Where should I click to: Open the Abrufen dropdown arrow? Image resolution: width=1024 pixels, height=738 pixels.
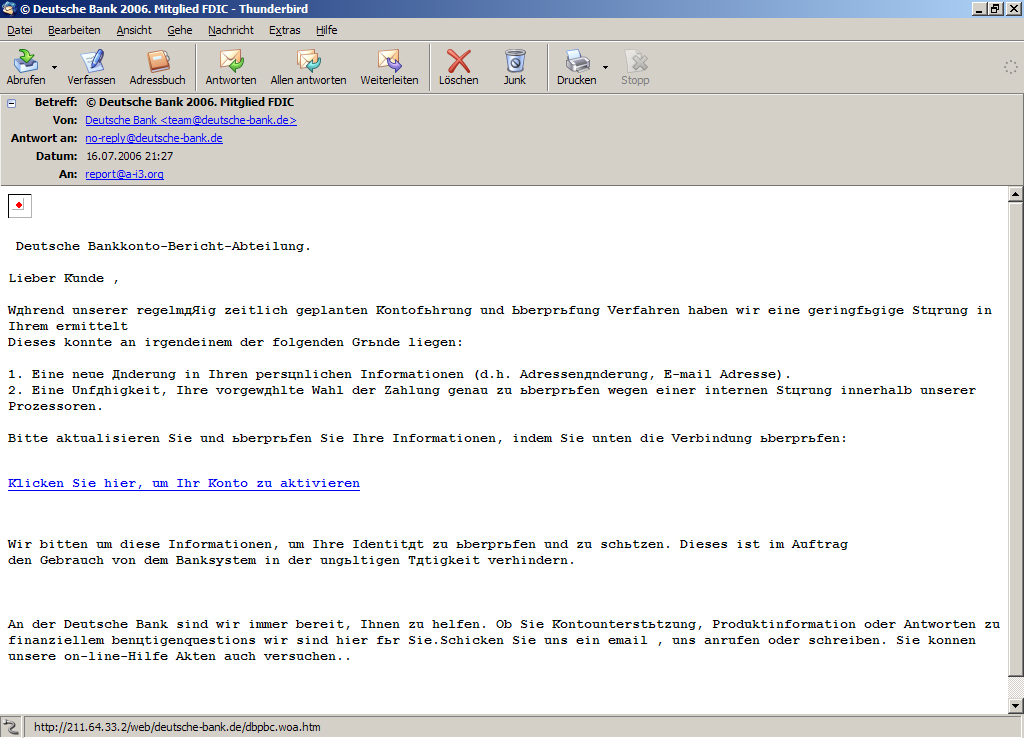point(54,67)
